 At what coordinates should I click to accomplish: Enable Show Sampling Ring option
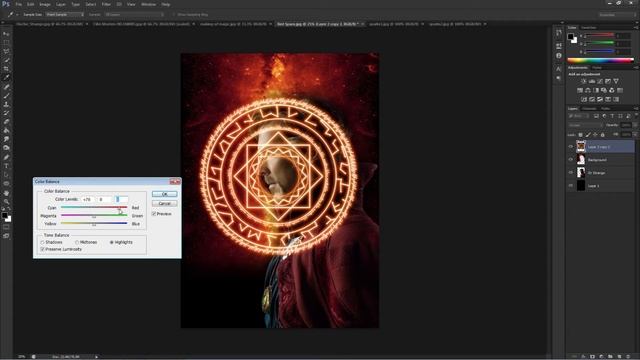[173, 15]
